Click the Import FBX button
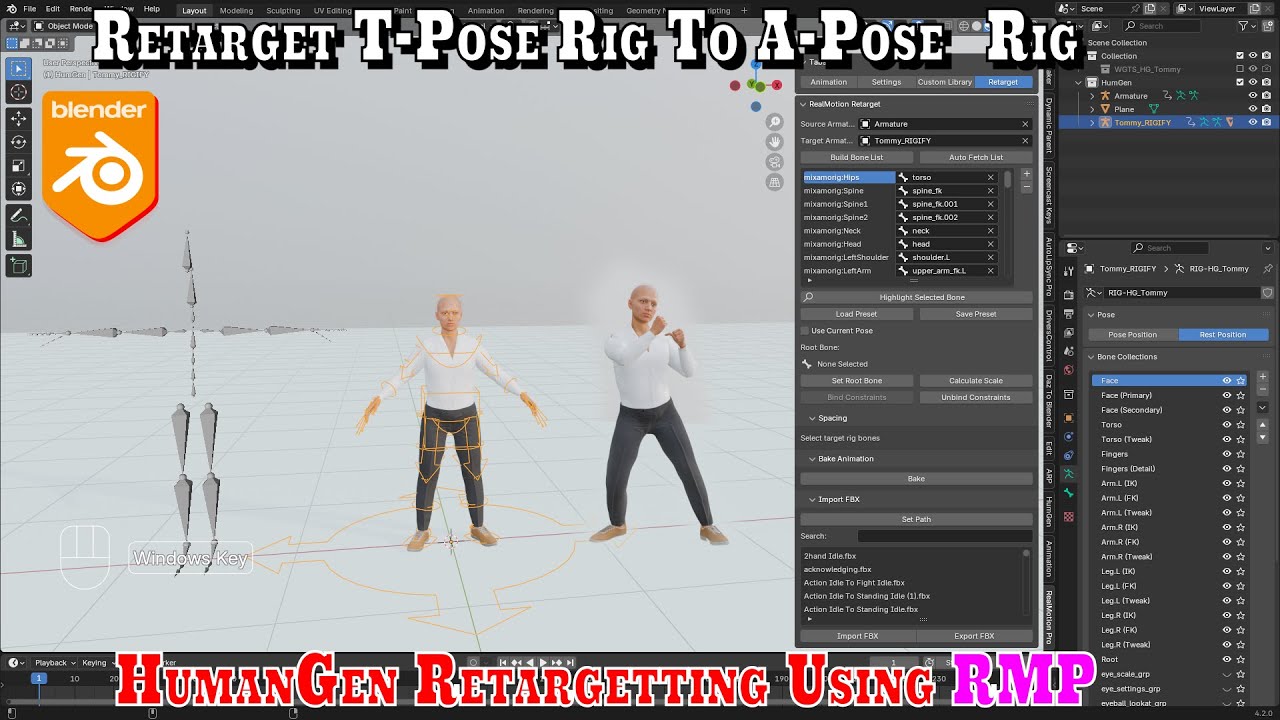Screen dimensions: 1280x720 point(857,636)
